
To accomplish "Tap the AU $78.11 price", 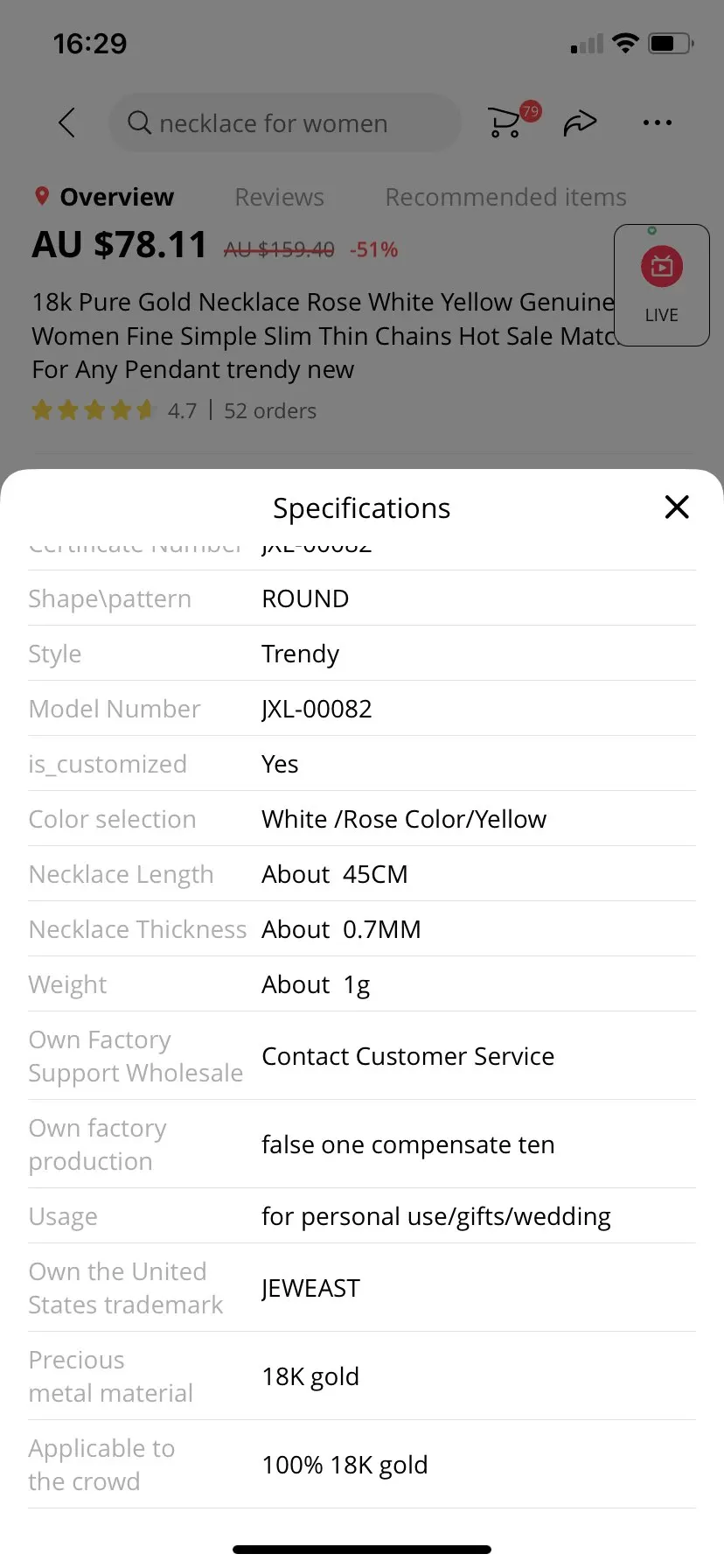I will (x=120, y=245).
